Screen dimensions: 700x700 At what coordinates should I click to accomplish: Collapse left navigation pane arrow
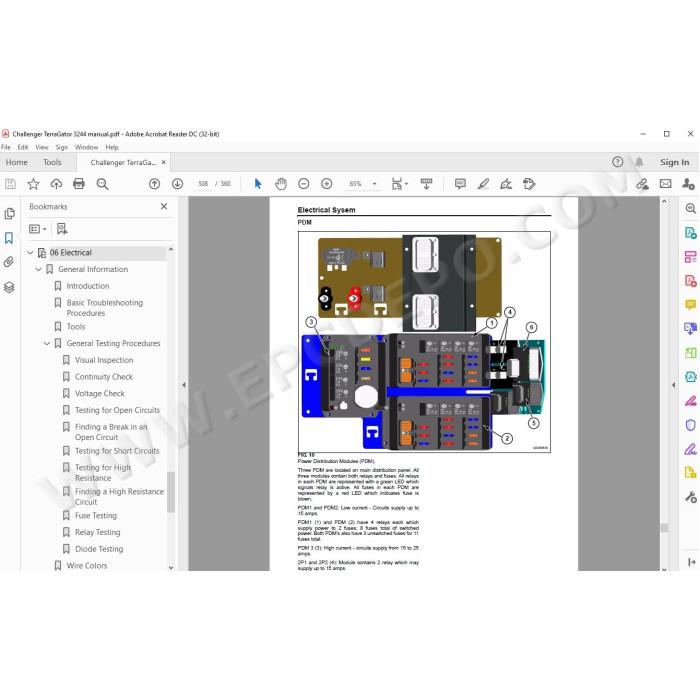point(183,384)
